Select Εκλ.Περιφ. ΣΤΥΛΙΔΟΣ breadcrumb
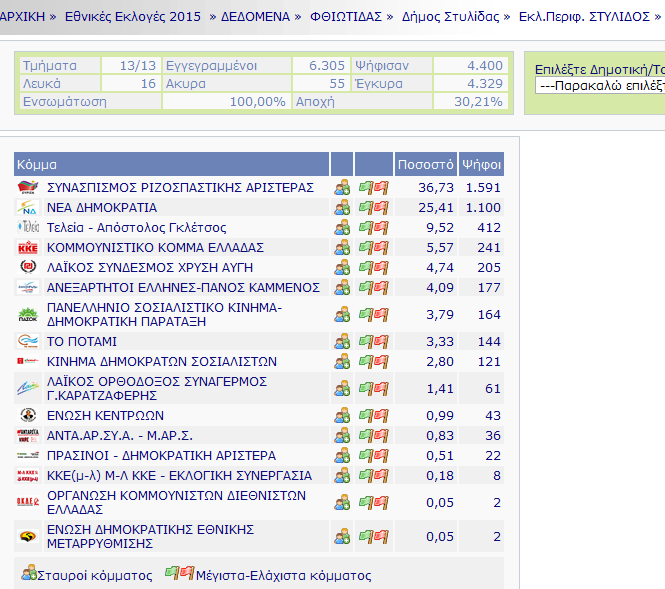Image resolution: width=665 pixels, height=589 pixels. [x=584, y=17]
